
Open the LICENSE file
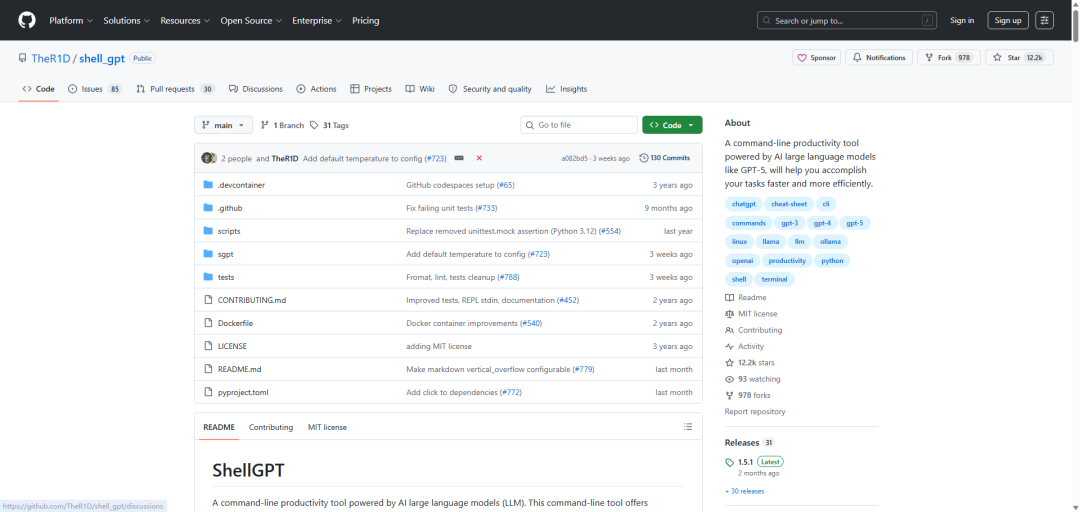[x=232, y=346]
